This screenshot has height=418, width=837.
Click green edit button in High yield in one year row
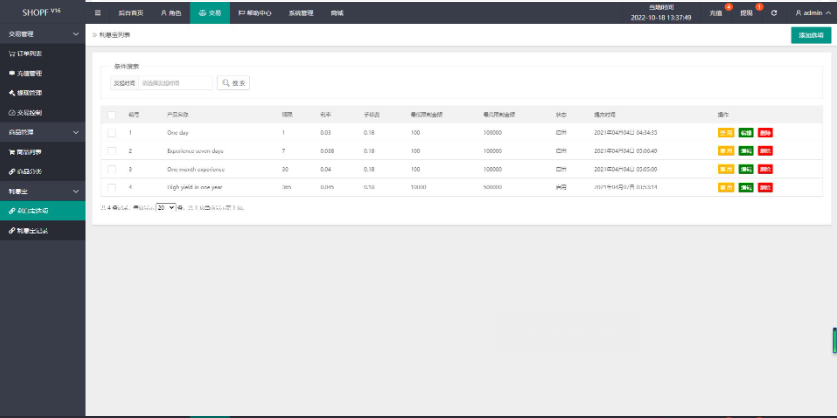(x=746, y=187)
